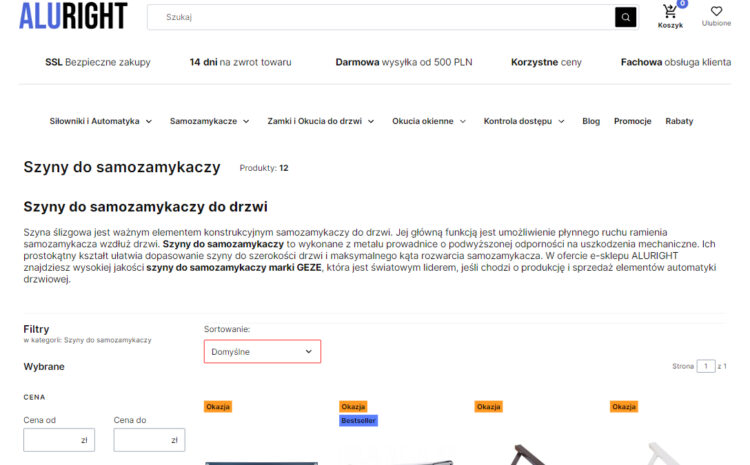Click the Cena do price field

(x=149, y=440)
